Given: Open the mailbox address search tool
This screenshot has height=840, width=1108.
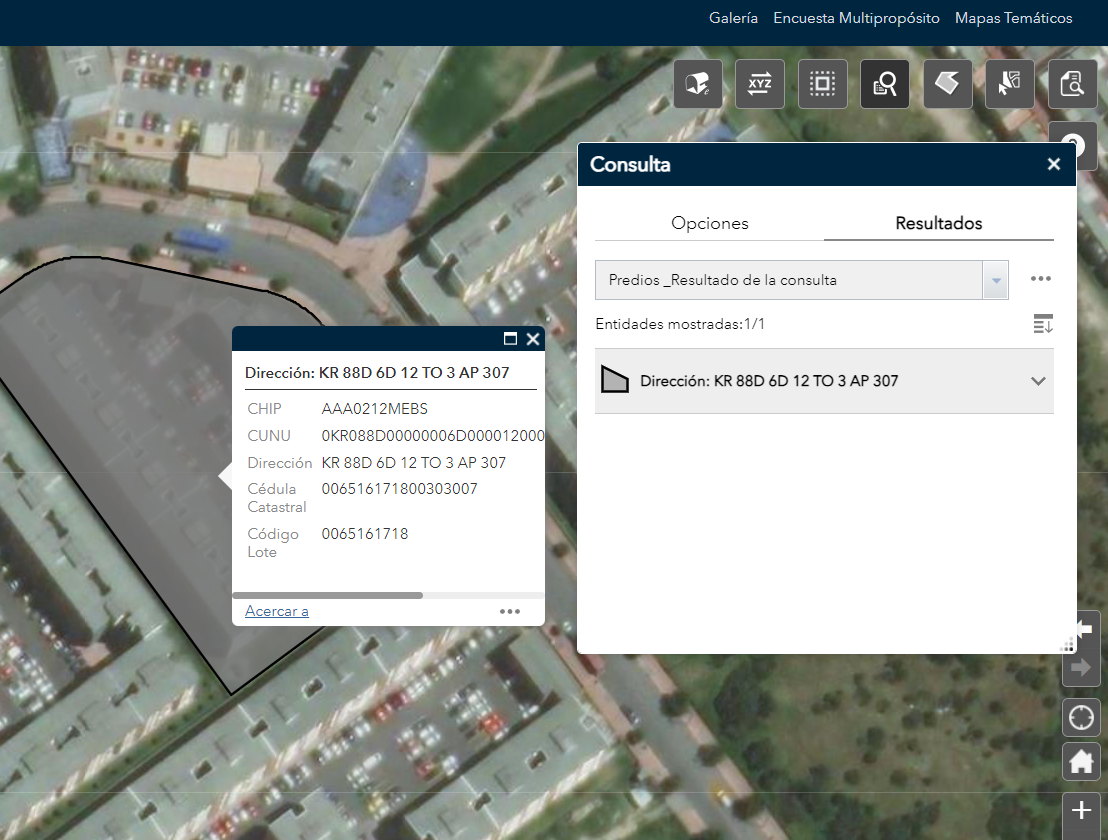Looking at the screenshot, I should 697,84.
